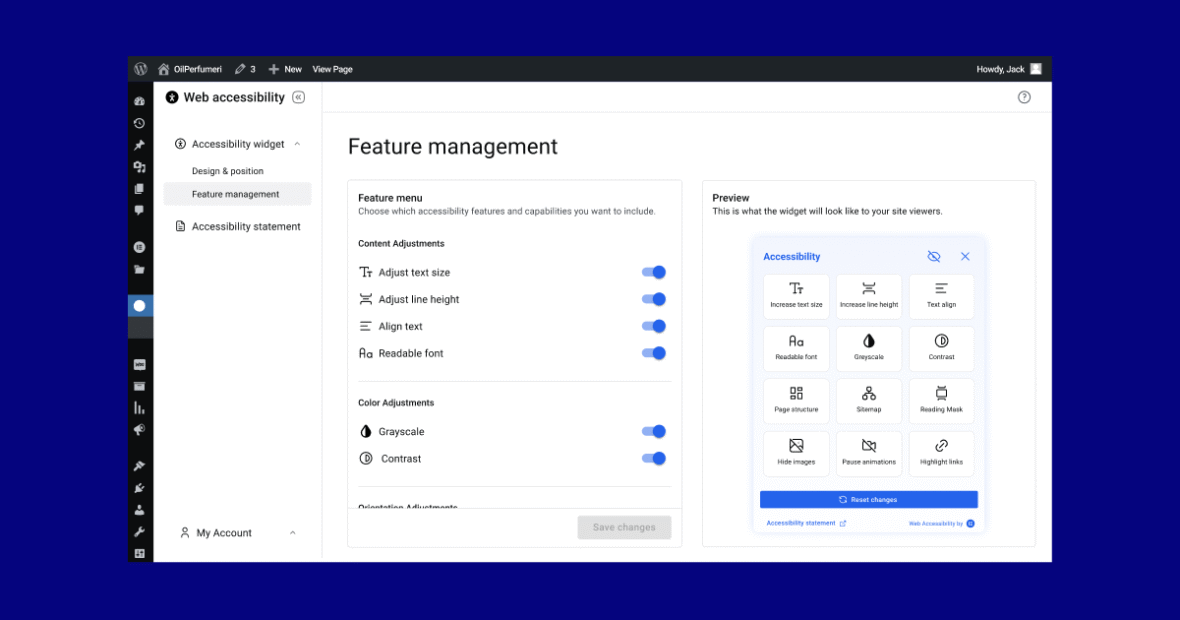The width and height of the screenshot is (1180, 620).
Task: Open the WordPress Dashboard gauge icon
Action: (139, 101)
